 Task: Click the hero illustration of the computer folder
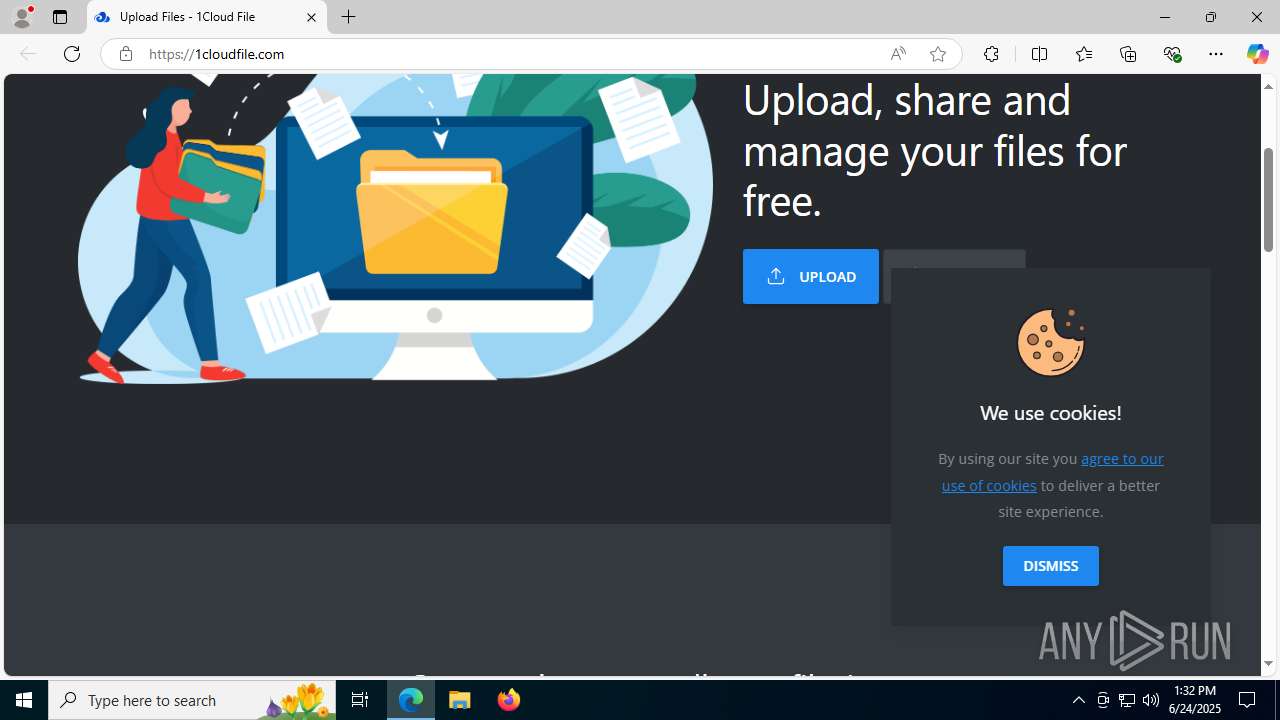tap(395, 228)
